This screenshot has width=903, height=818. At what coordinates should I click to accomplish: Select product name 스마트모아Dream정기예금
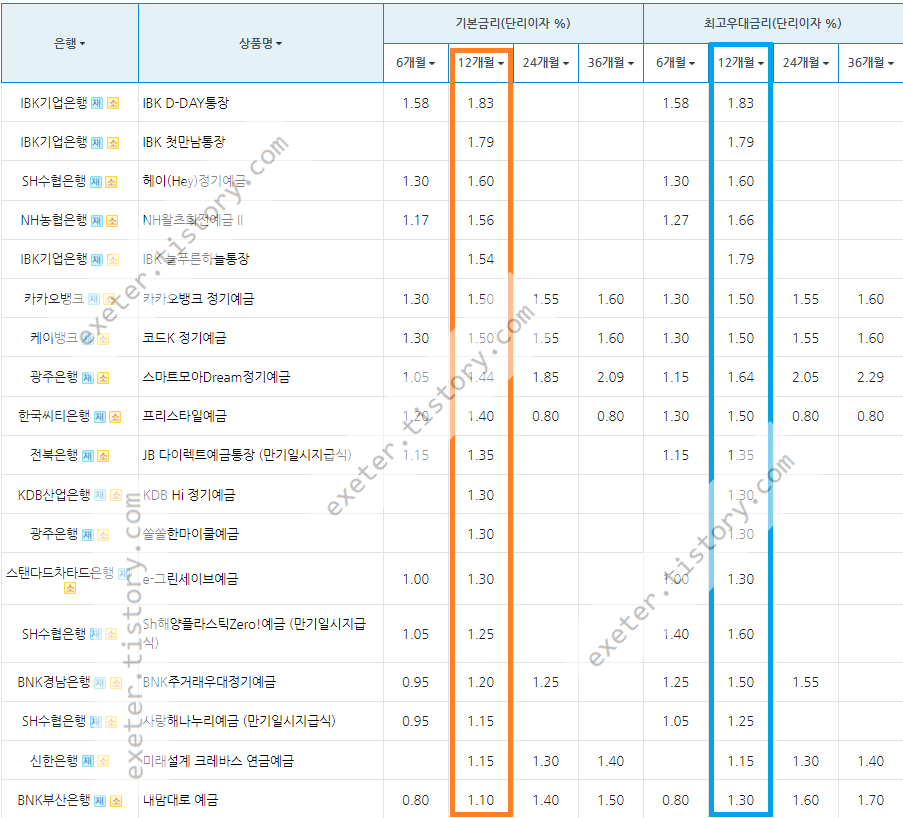tap(216, 377)
